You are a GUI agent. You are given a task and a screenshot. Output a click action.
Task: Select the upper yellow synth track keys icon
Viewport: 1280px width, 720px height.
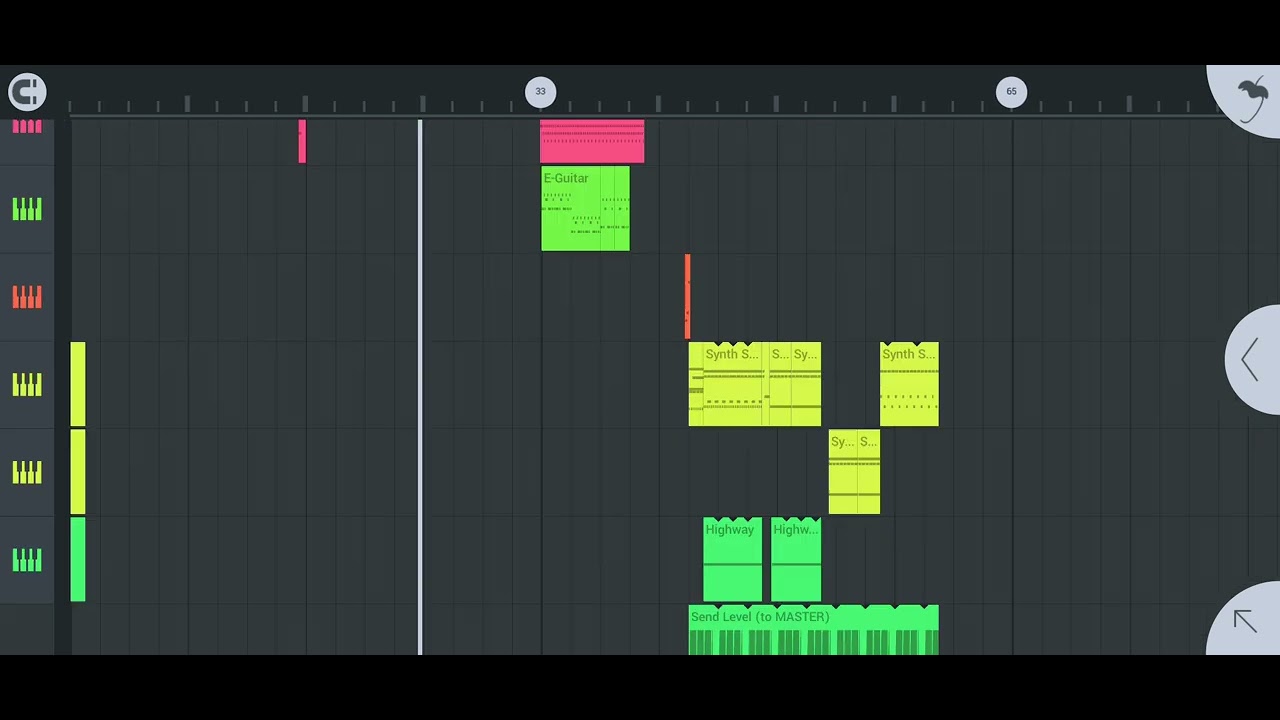[x=27, y=385]
